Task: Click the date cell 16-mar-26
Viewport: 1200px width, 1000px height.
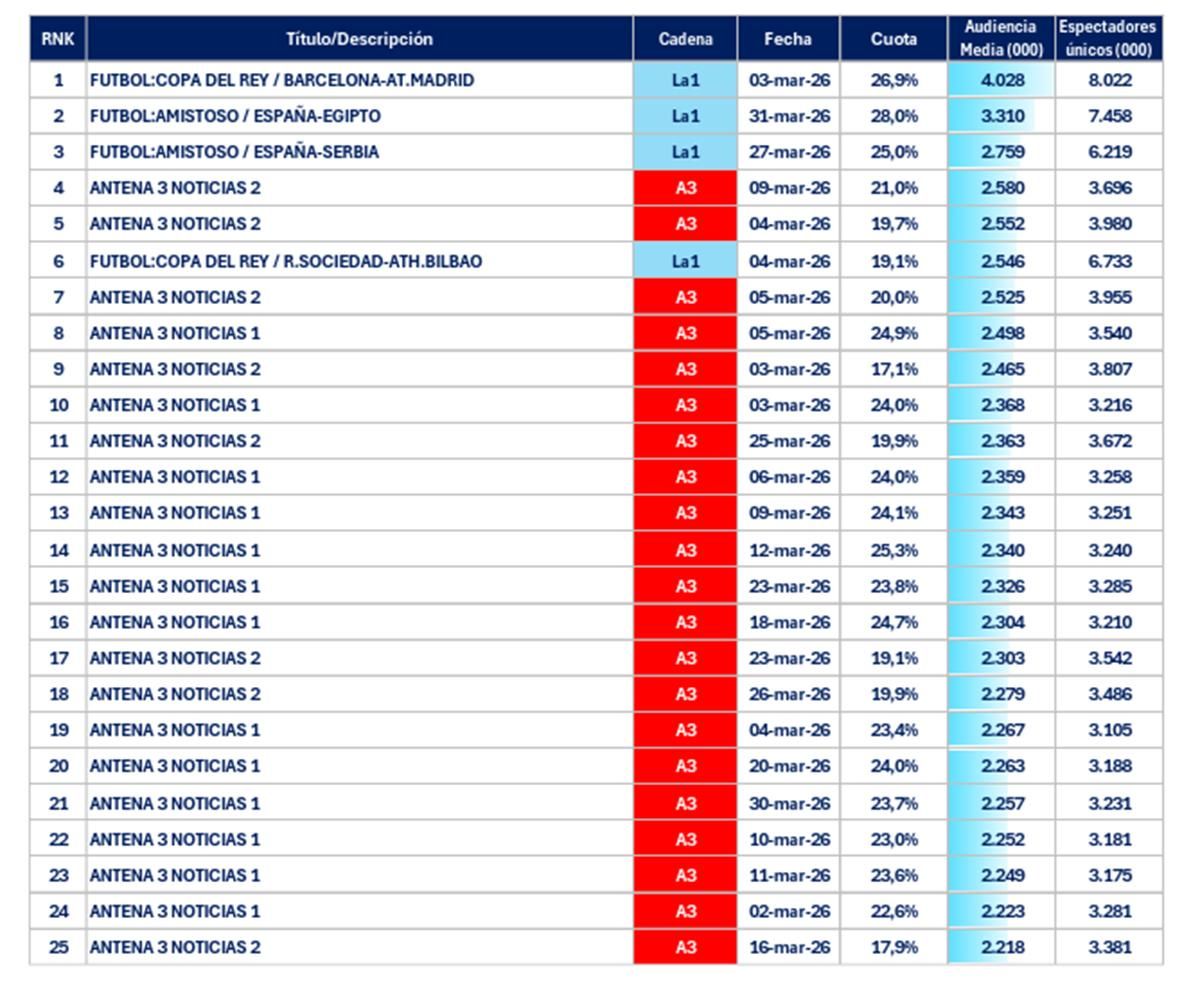Action: pyautogui.click(x=789, y=947)
